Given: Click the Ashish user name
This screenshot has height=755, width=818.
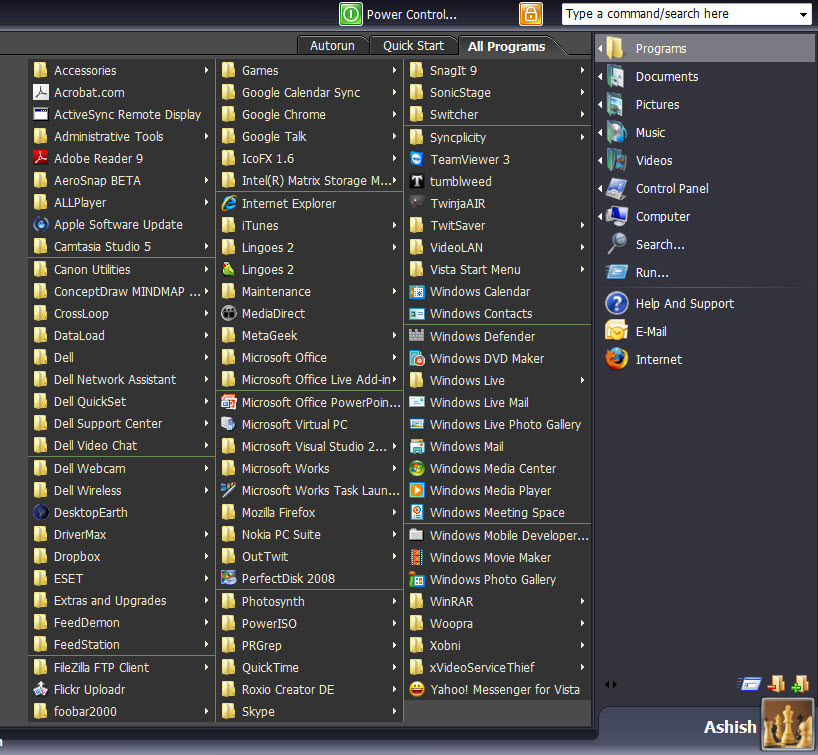Looking at the screenshot, I should (730, 727).
